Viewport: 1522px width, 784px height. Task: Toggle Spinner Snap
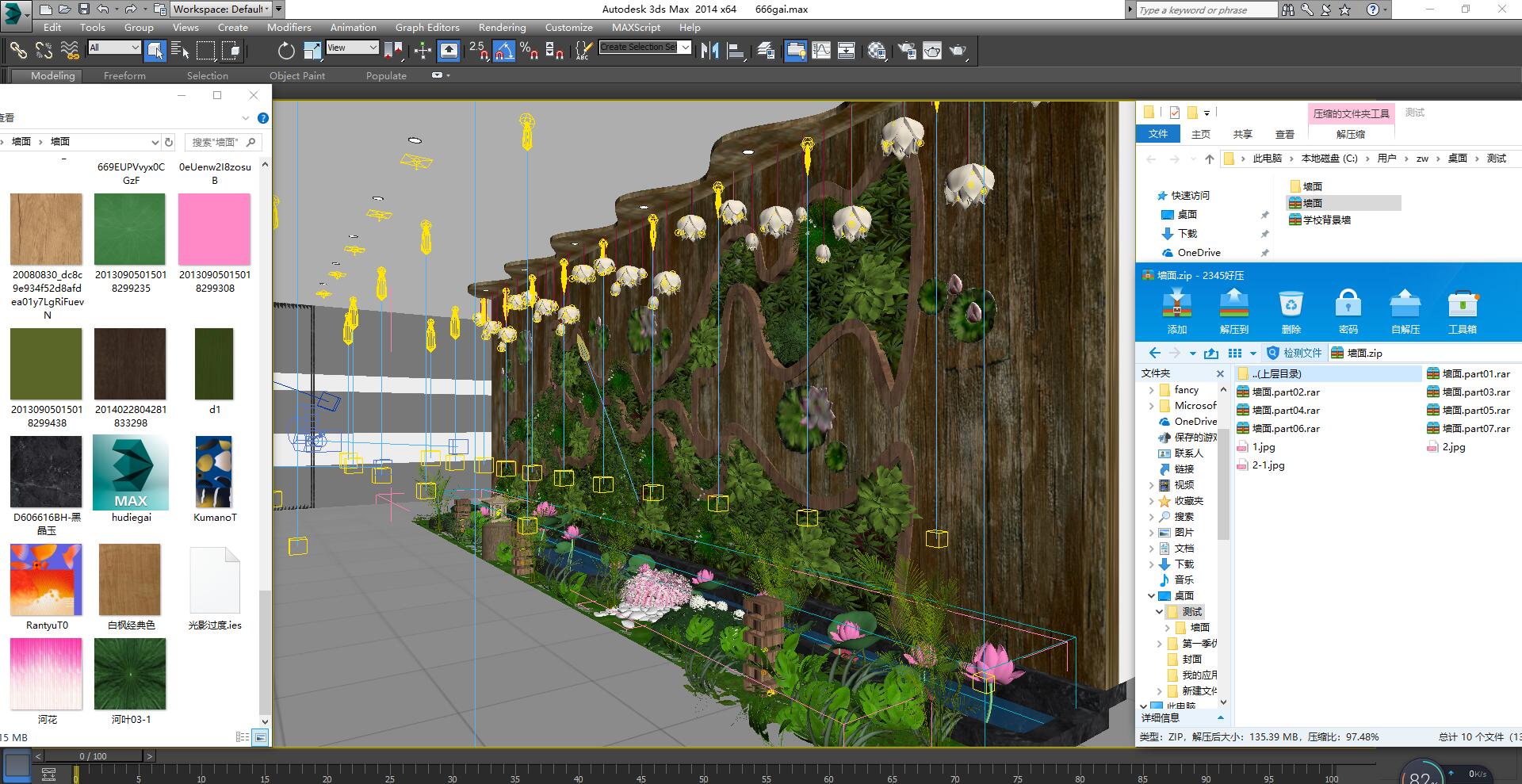555,51
